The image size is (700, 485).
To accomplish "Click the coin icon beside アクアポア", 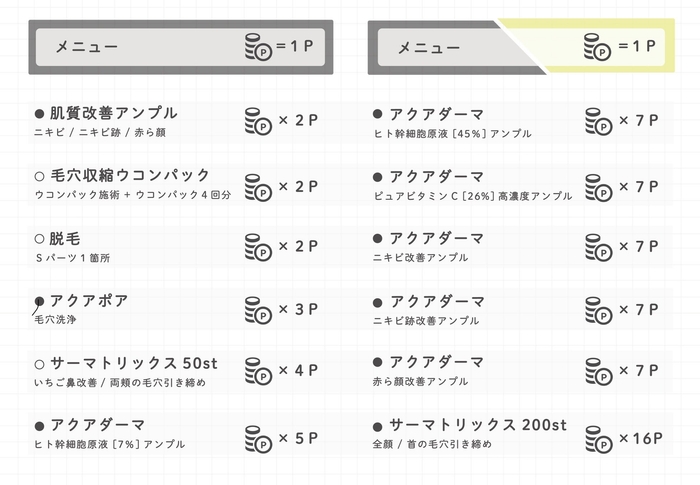I will pyautogui.click(x=258, y=311).
